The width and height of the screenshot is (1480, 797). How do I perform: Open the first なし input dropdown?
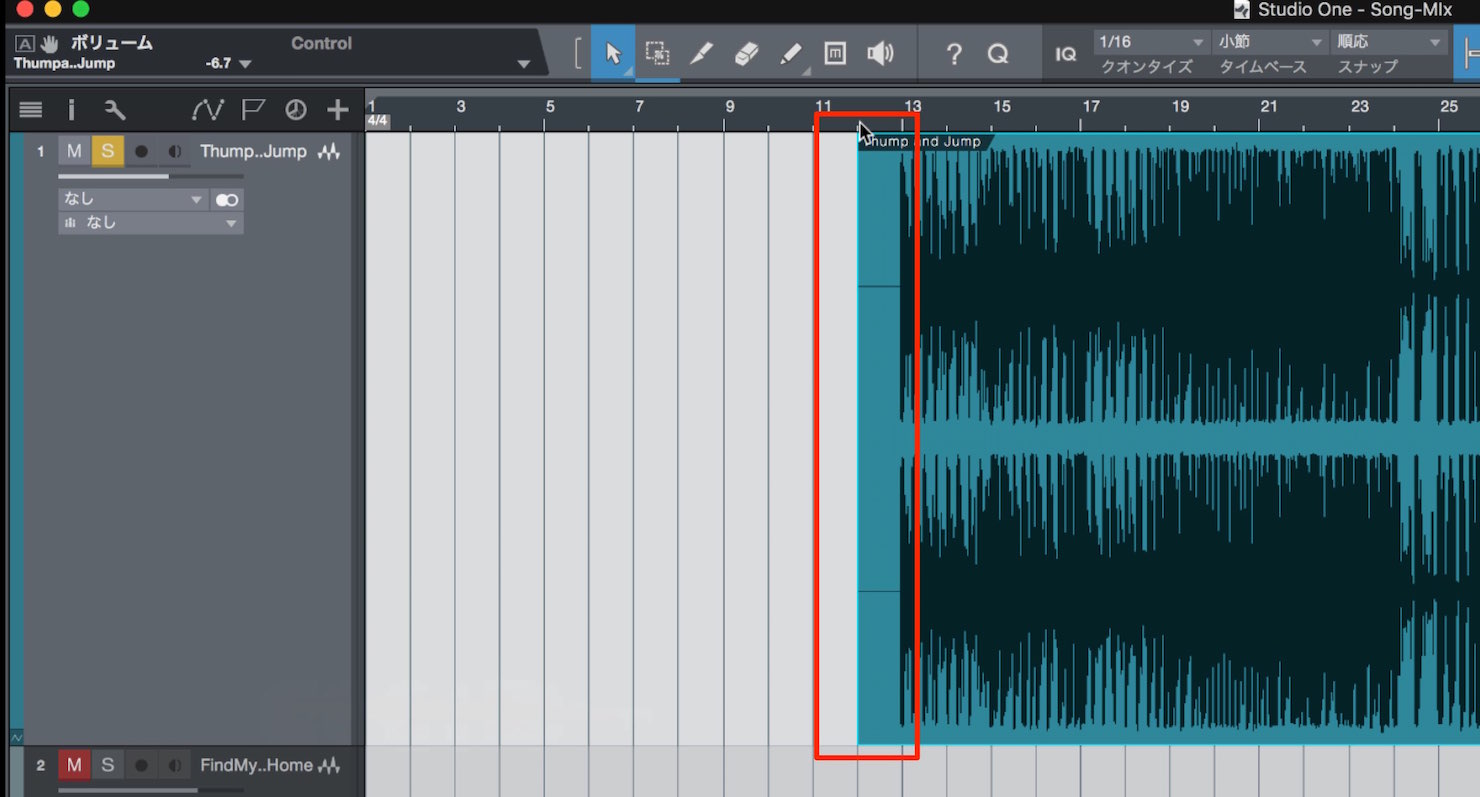132,199
